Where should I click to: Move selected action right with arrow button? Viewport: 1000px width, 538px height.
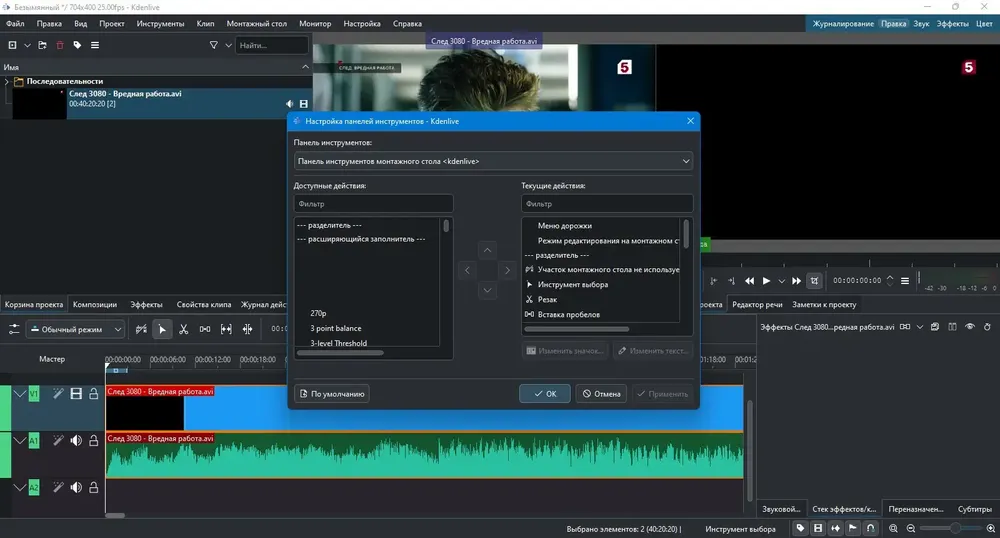[507, 270]
